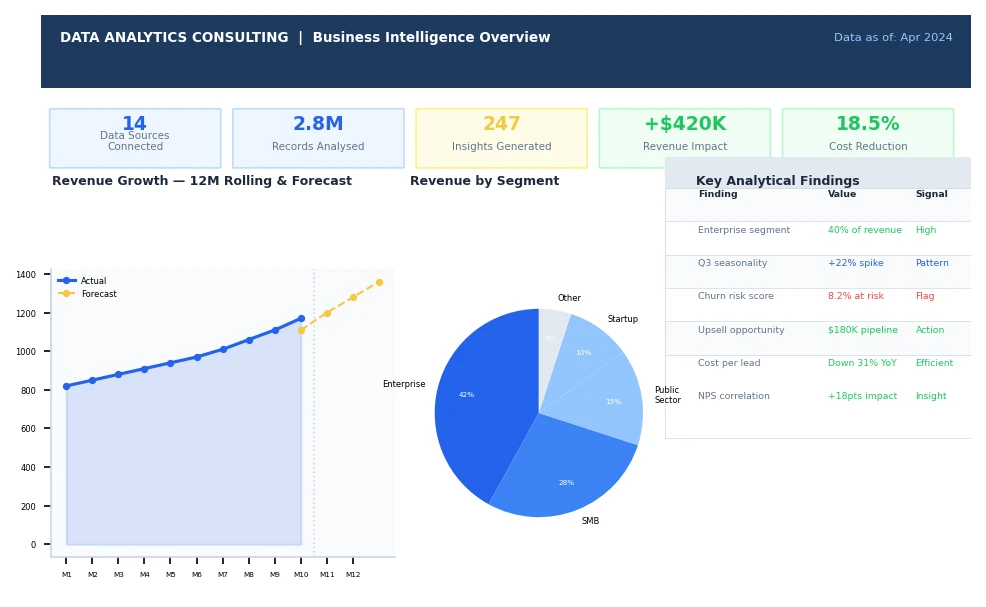
Task: Select the "Enterprise segment" finding cell
Action: 744,230
